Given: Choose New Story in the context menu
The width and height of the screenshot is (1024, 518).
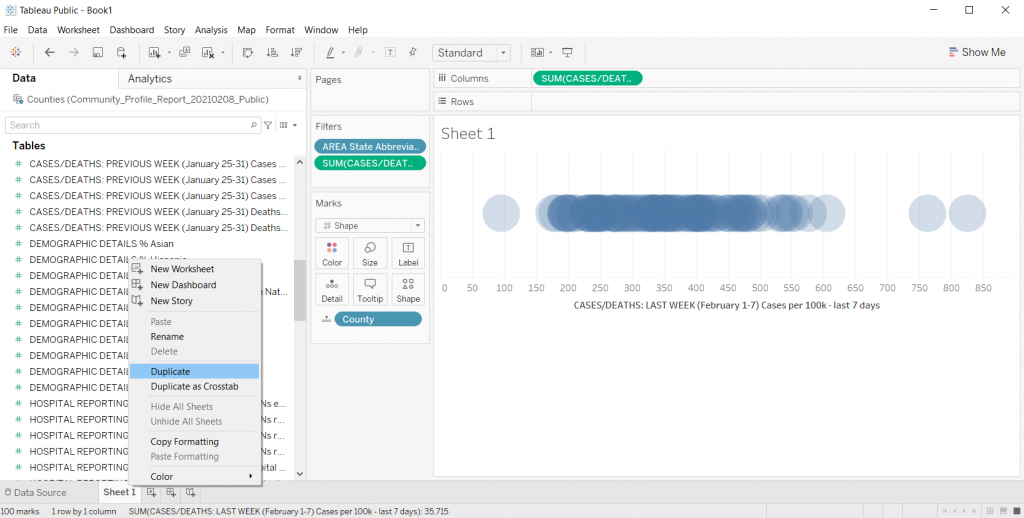Looking at the screenshot, I should tap(195, 301).
